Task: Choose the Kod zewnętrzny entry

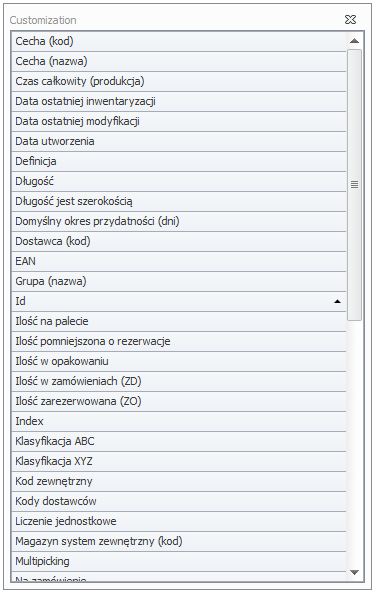Action: click(x=179, y=482)
